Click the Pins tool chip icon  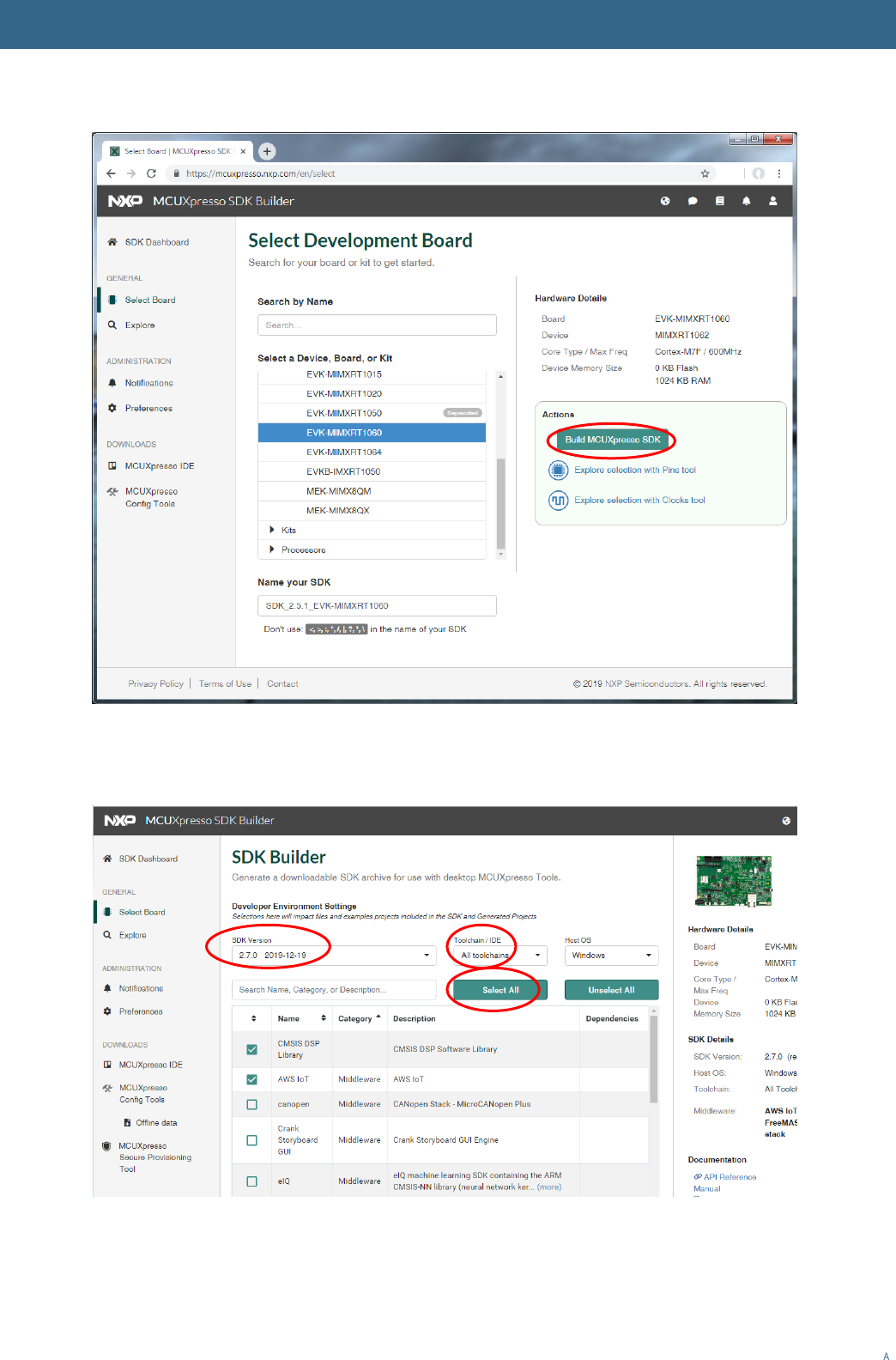coord(559,471)
